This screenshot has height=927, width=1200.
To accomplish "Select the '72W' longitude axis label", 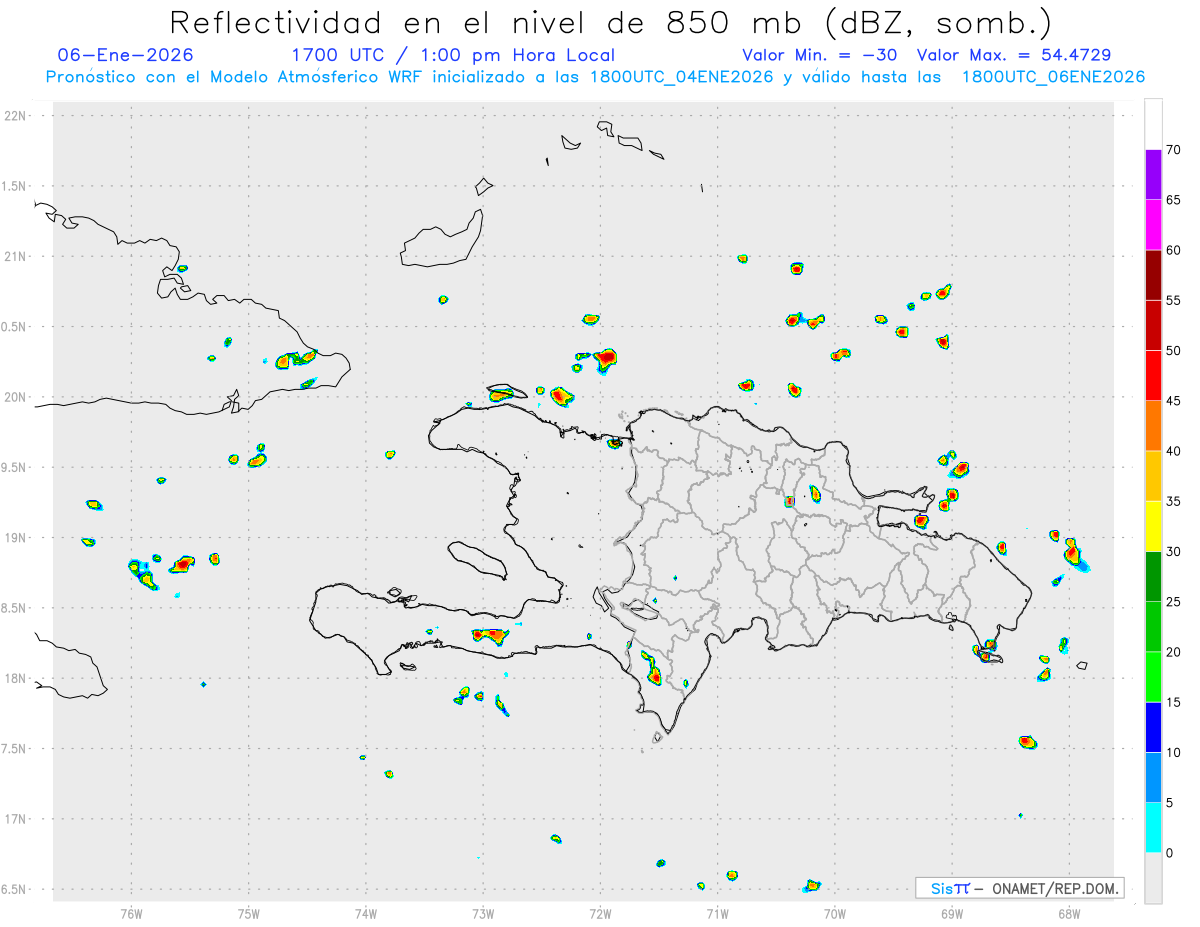I will [600, 913].
